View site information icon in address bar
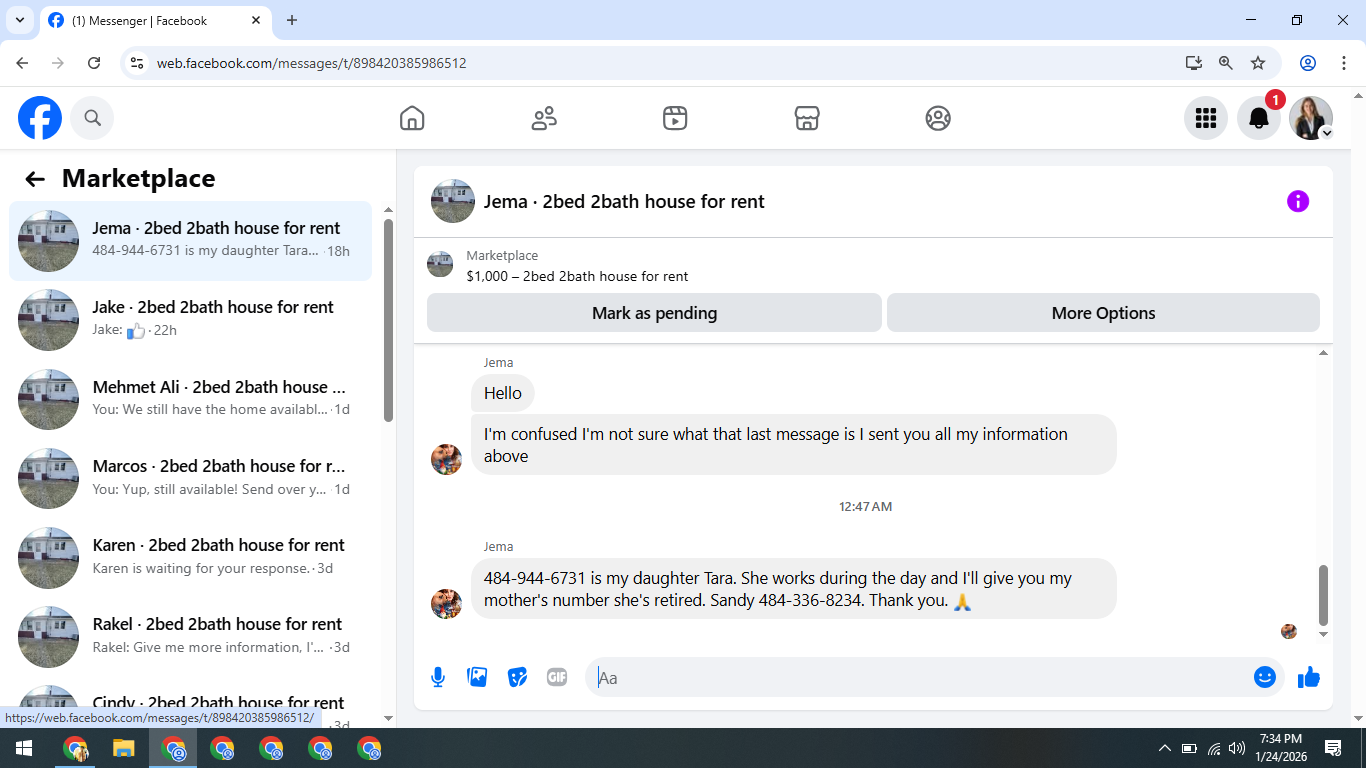The height and width of the screenshot is (768, 1366). 138,63
